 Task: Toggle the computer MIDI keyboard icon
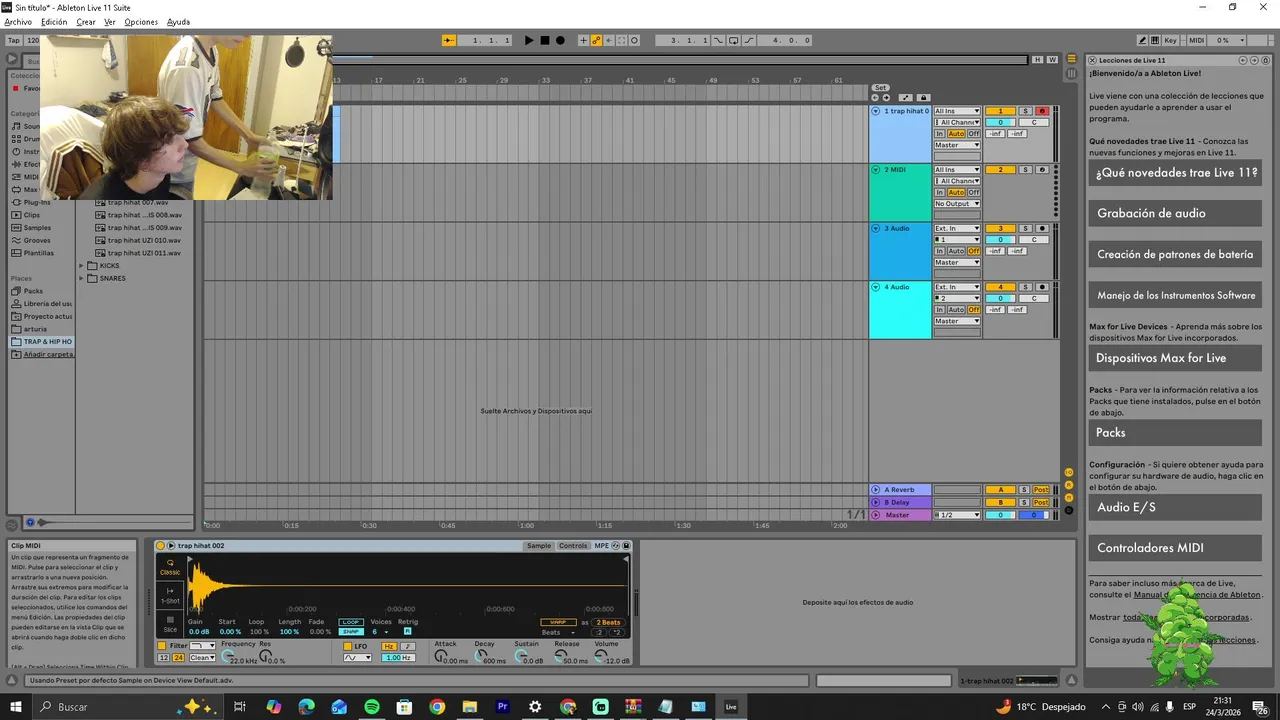(x=1156, y=40)
